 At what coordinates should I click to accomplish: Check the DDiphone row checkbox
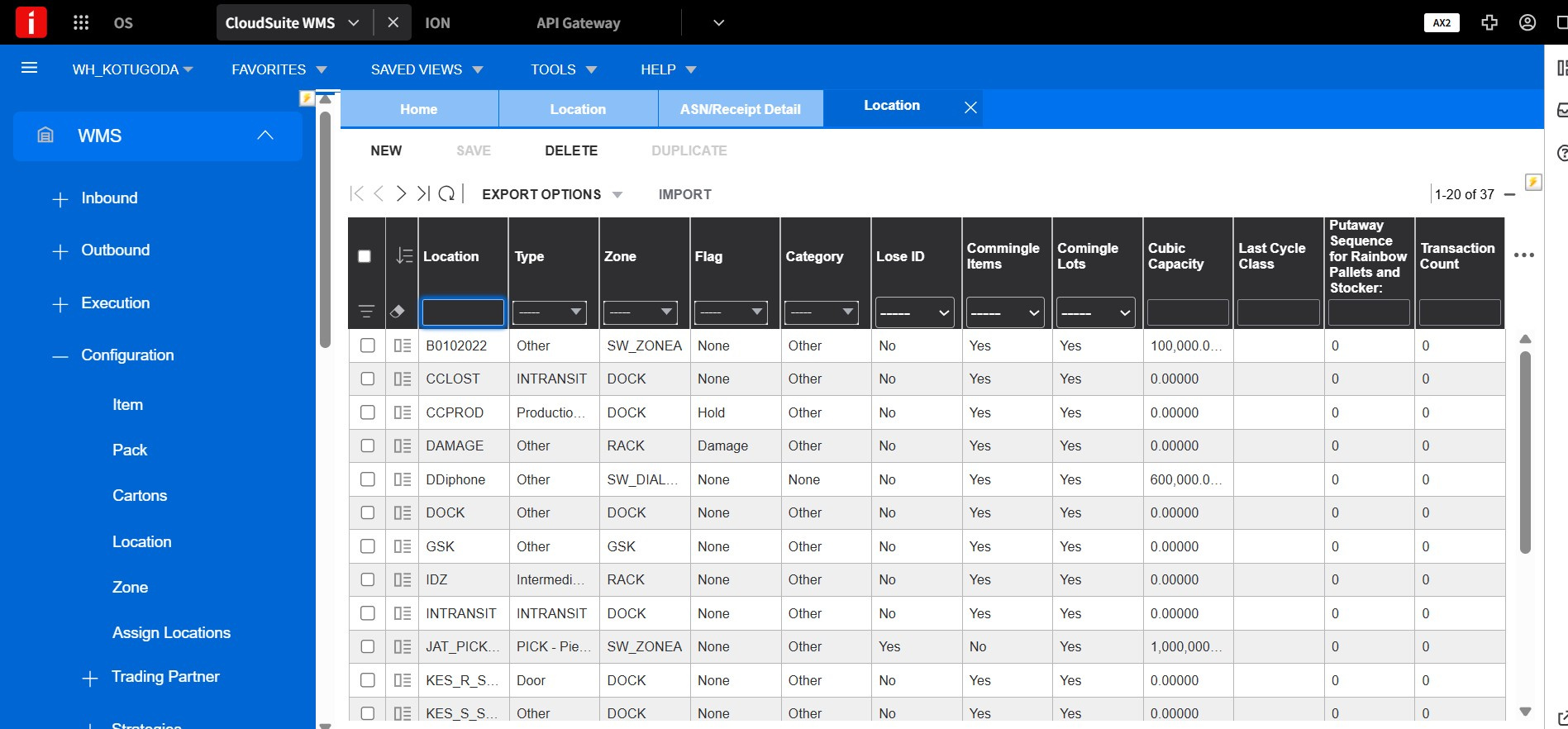pos(368,479)
